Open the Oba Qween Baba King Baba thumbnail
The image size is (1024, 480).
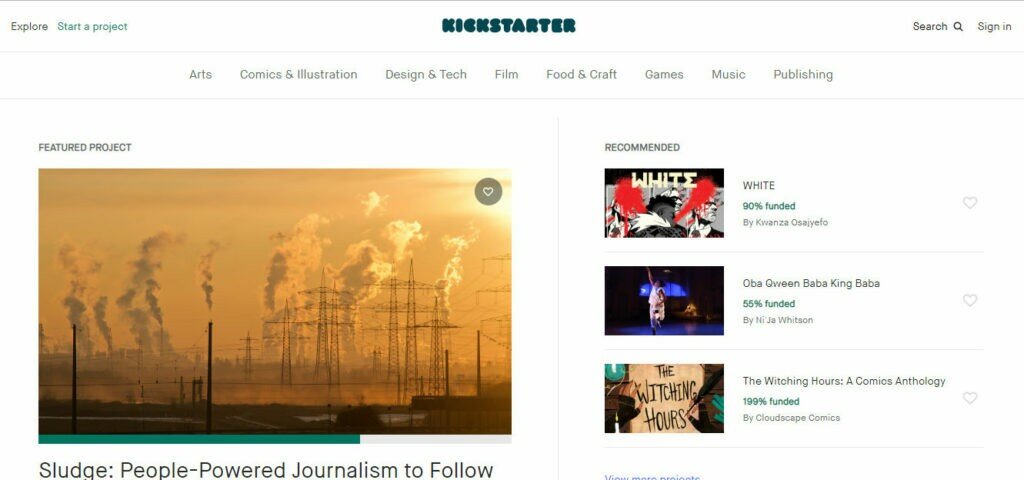point(664,300)
